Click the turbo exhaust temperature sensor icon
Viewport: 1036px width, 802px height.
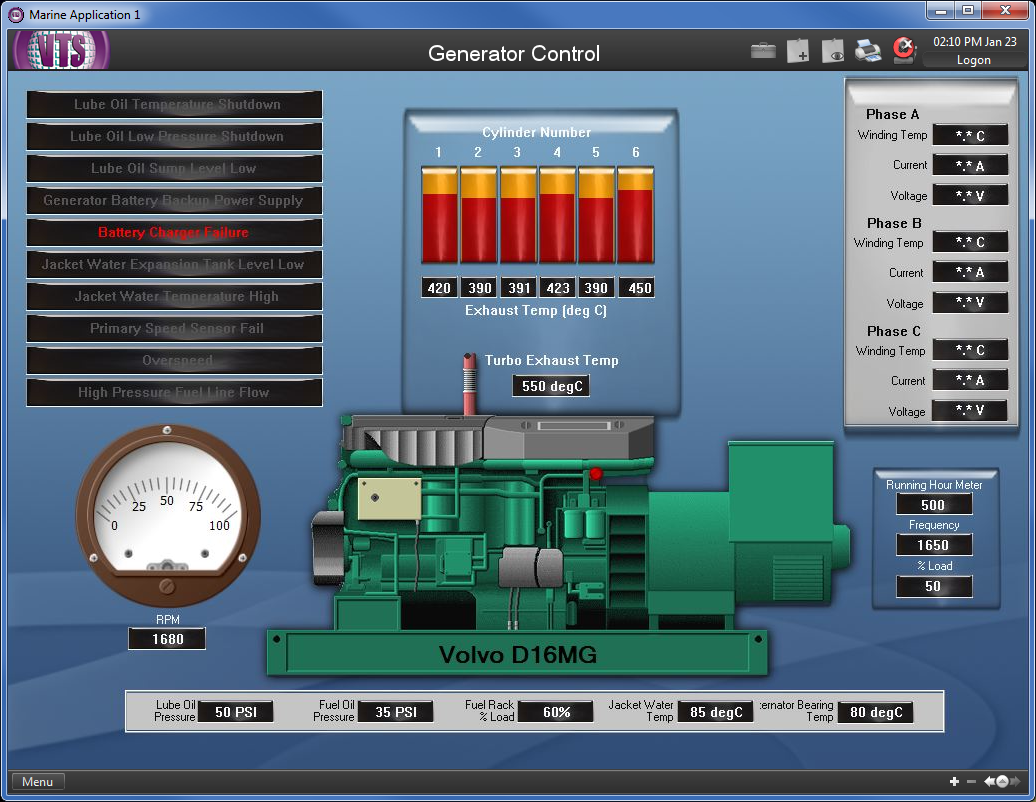(469, 383)
